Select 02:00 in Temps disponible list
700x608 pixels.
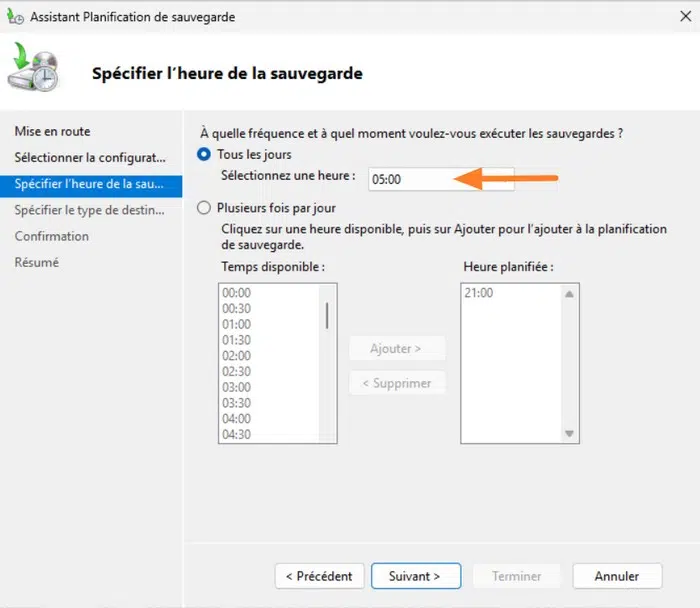point(237,356)
